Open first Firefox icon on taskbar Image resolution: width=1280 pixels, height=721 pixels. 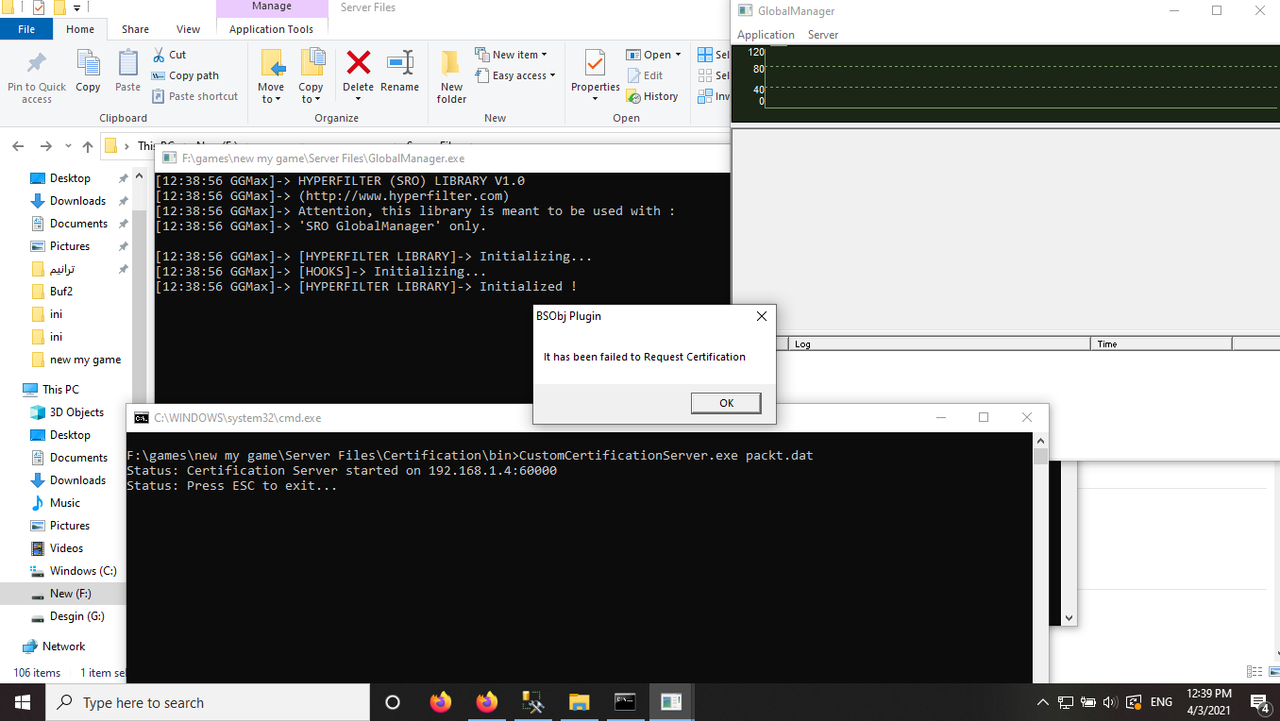coord(440,702)
